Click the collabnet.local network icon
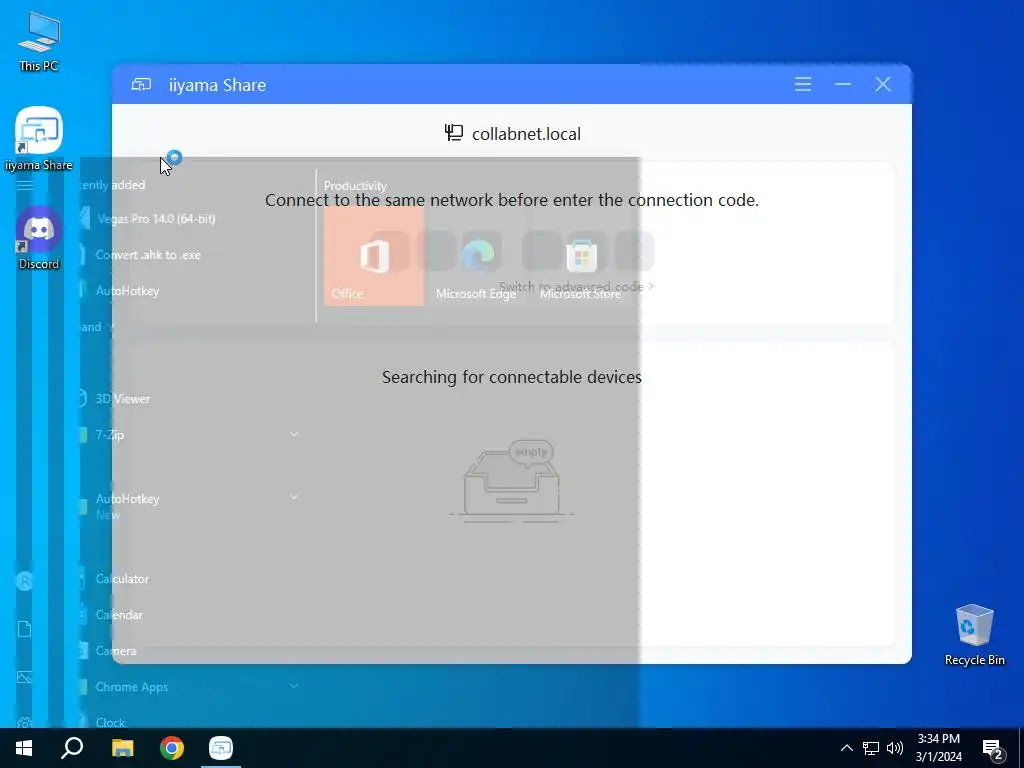Screen dimensions: 1024x768 454,133
